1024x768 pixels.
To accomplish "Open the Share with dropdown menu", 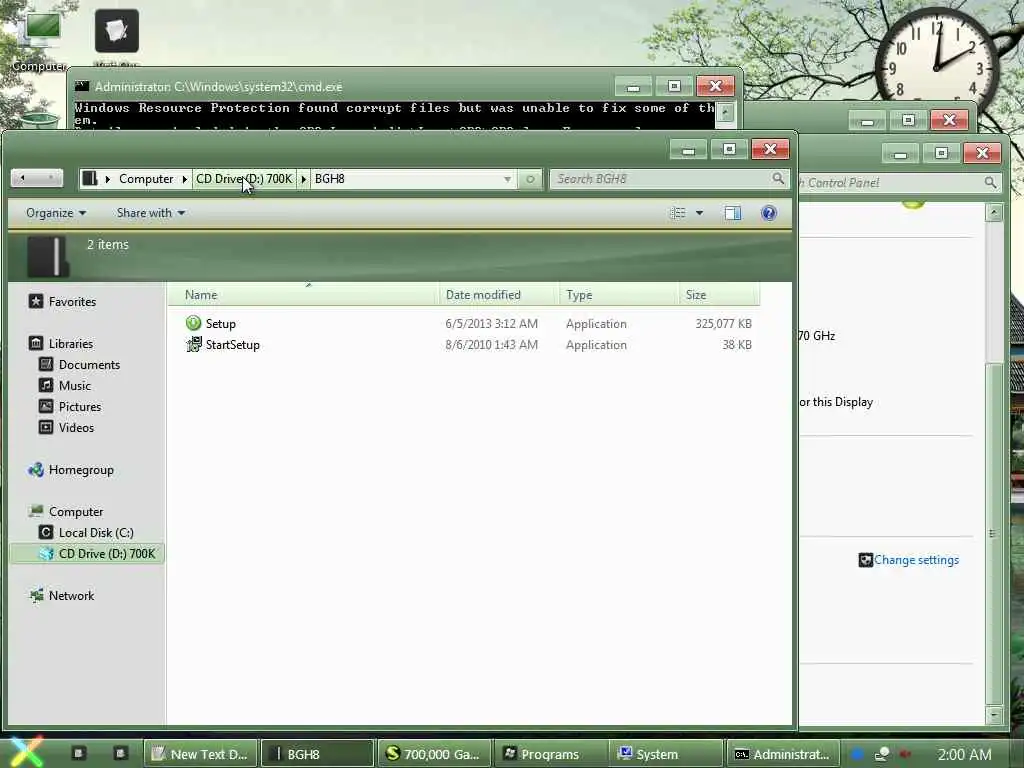I will point(151,213).
